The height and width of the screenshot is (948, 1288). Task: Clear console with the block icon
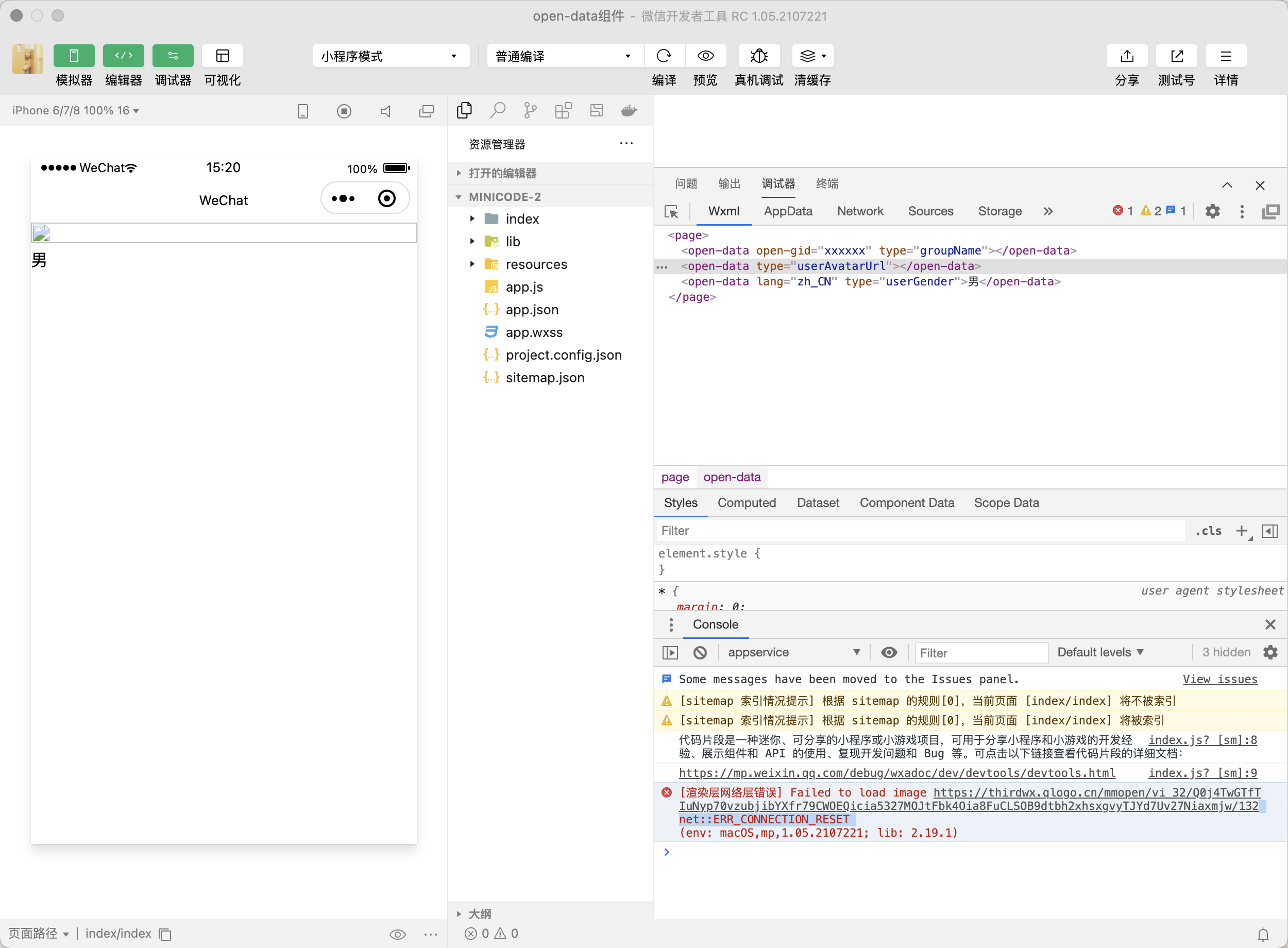pos(699,652)
